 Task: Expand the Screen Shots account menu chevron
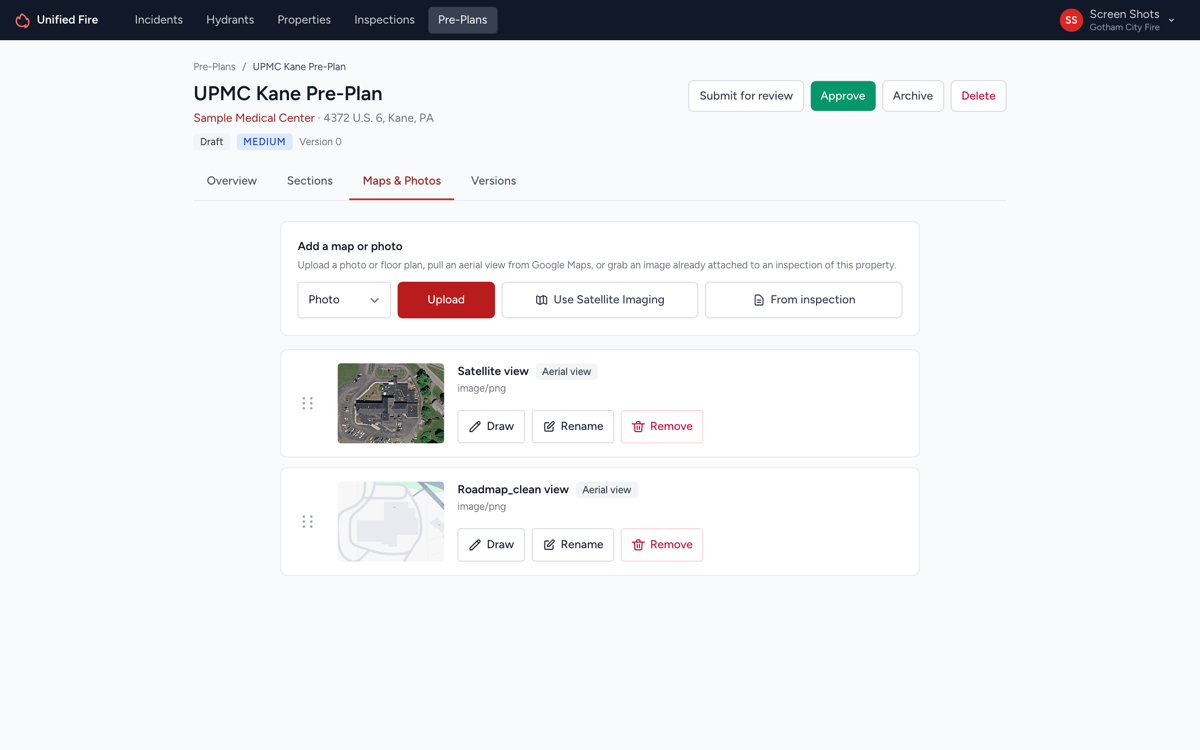click(x=1172, y=20)
